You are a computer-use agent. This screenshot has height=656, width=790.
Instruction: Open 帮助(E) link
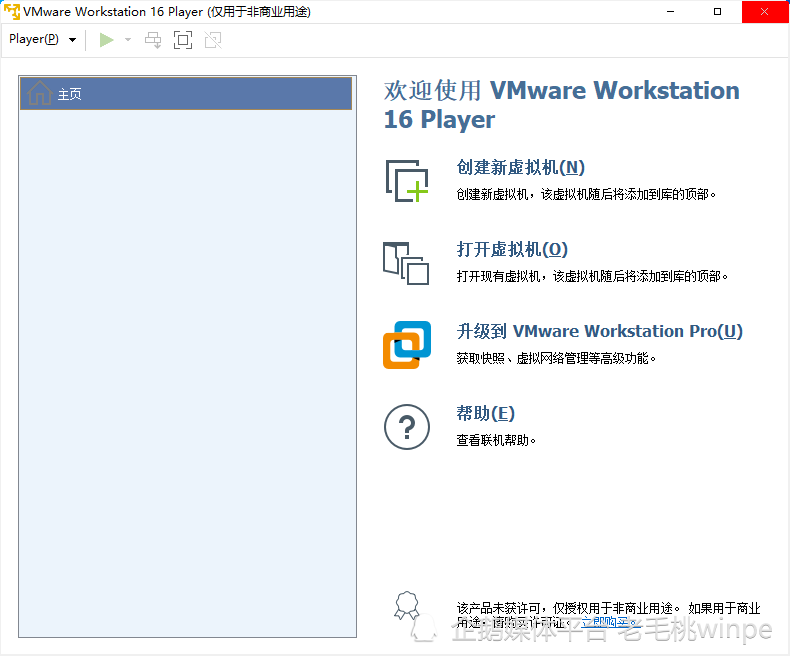click(x=485, y=414)
